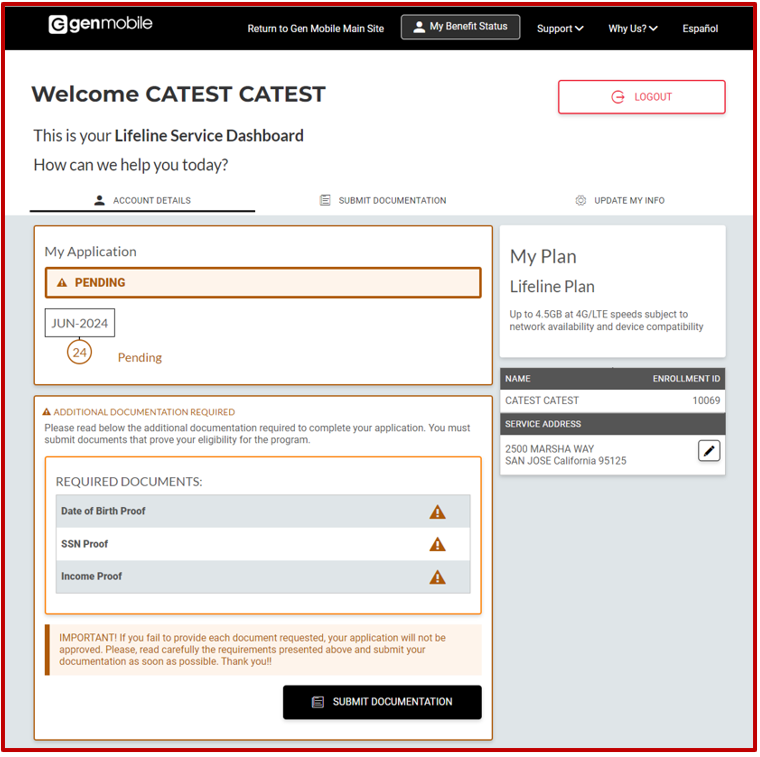Click the orange Pending status label
This screenshot has width=760, height=757.
(x=140, y=358)
